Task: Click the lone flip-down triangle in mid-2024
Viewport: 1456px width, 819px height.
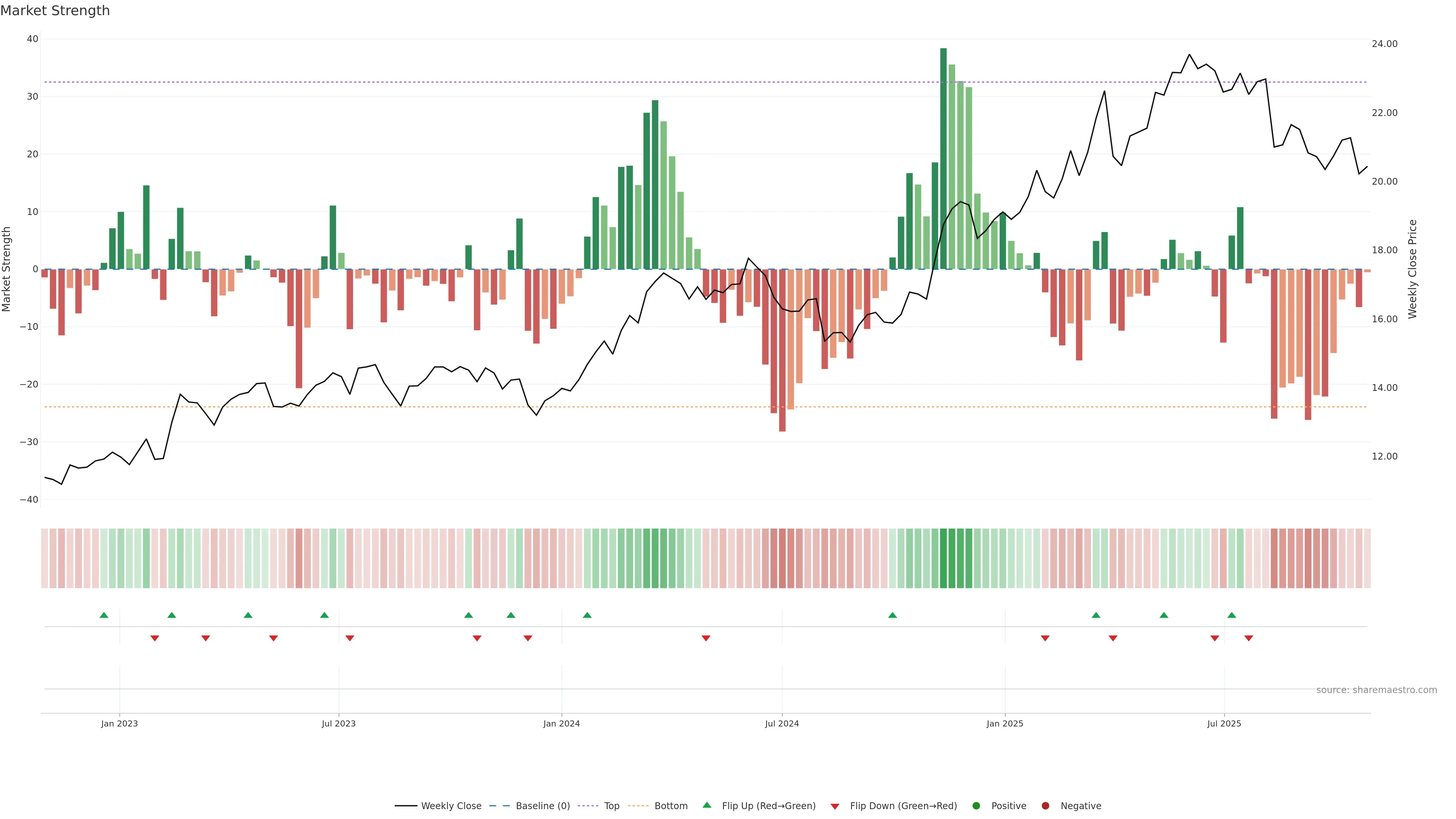Action: 706,638
